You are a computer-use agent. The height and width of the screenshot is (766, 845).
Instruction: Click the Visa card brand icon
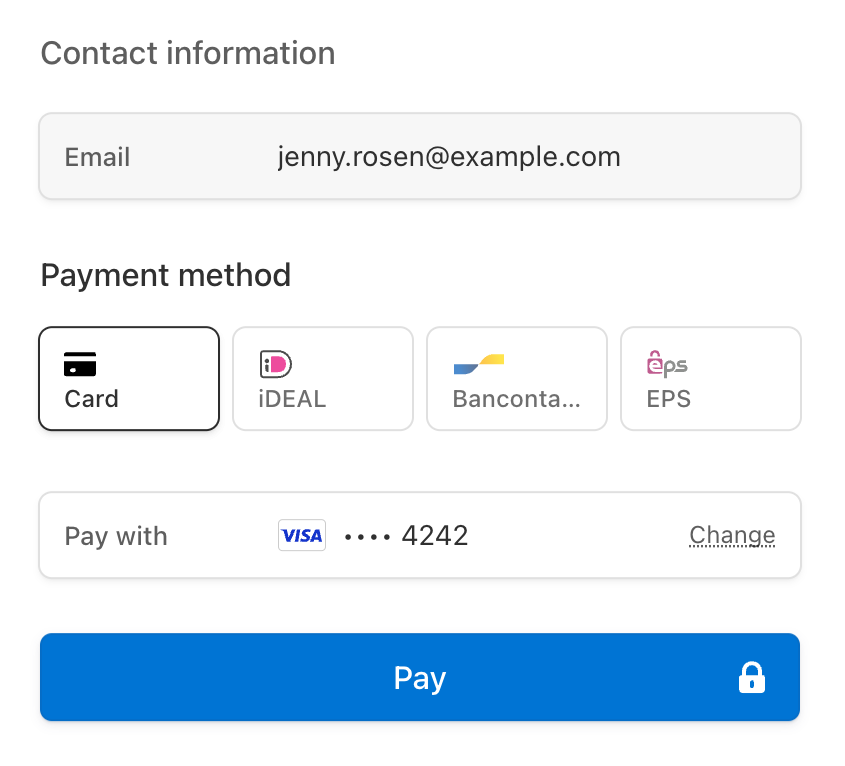[302, 535]
